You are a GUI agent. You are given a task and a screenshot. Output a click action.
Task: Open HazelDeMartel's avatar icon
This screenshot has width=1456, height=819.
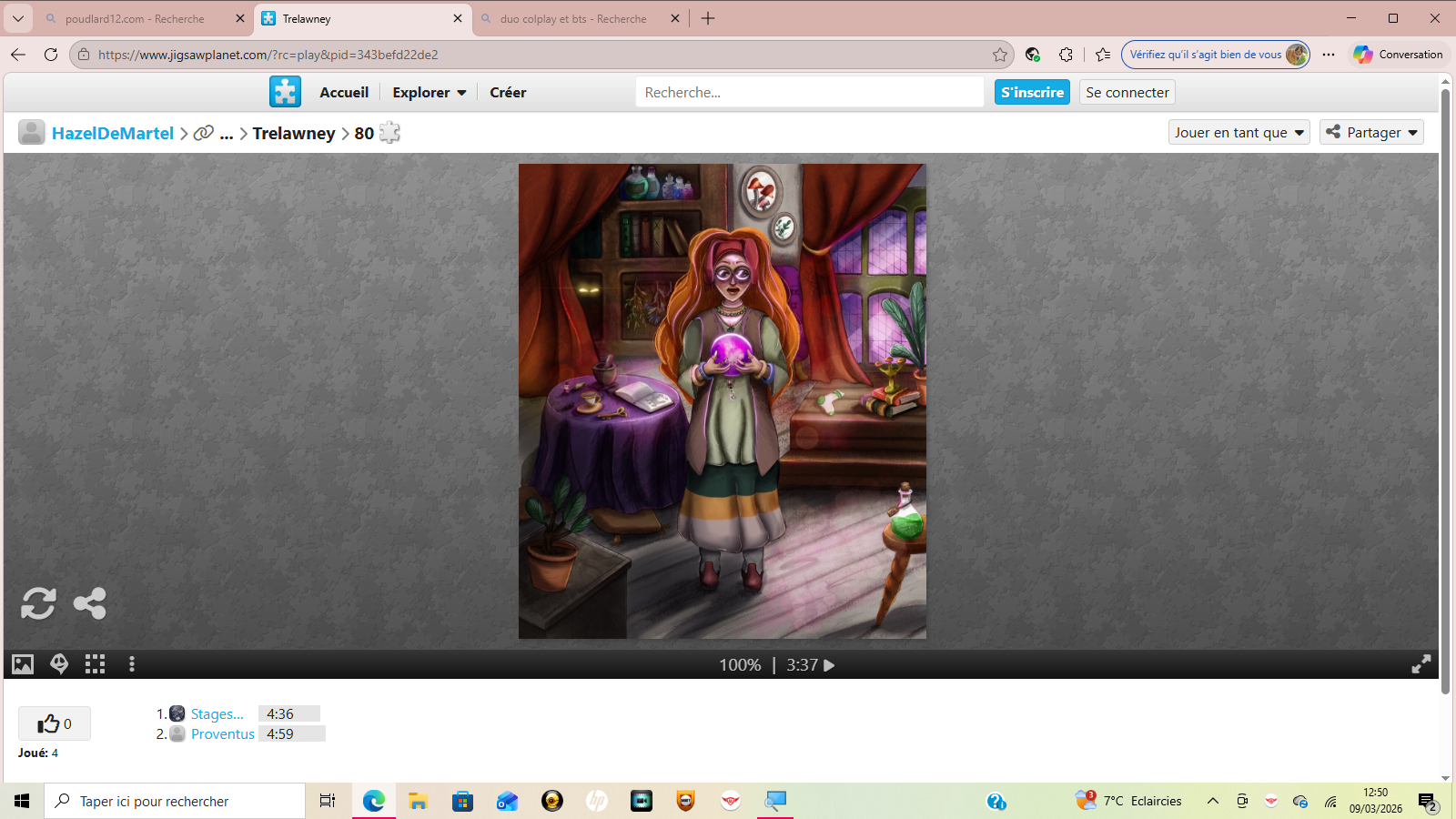[32, 133]
